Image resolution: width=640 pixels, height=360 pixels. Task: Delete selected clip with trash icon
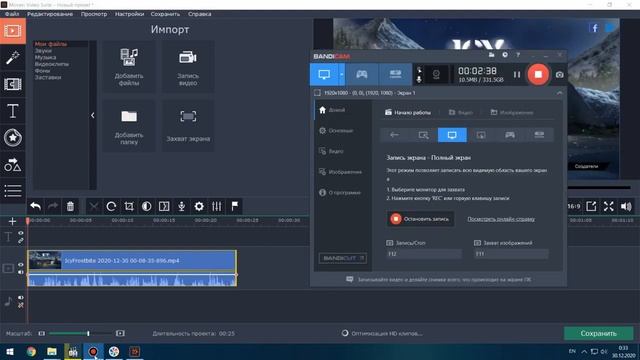coord(70,207)
